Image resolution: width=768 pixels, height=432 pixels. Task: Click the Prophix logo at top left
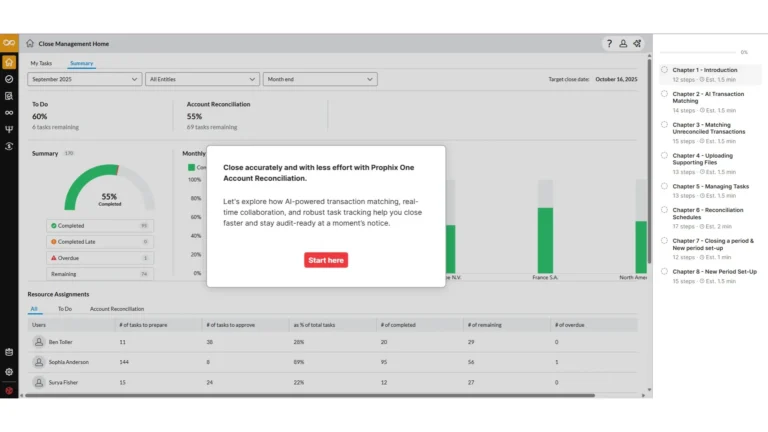9,43
